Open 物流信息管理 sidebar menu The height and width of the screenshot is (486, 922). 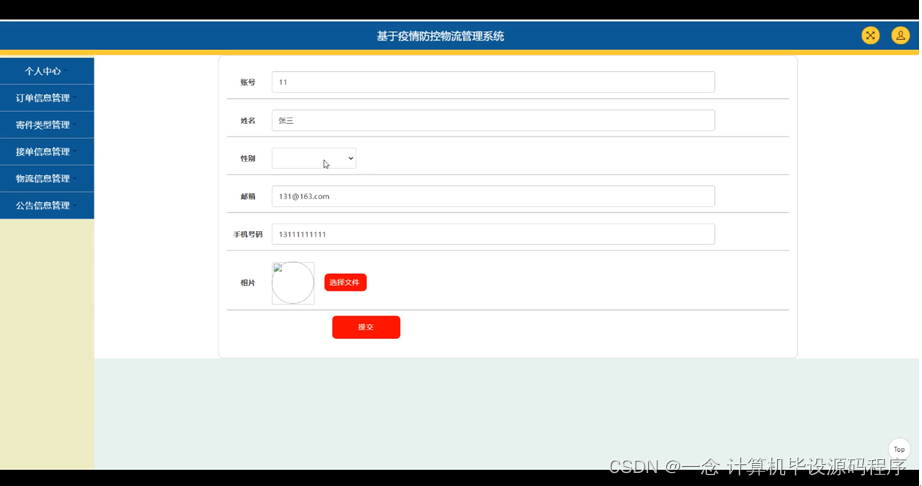[x=47, y=179]
